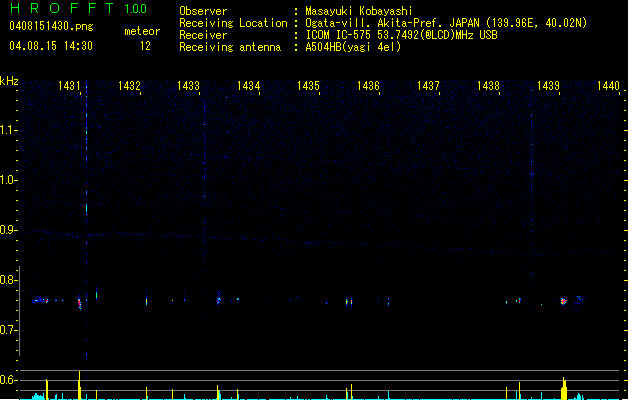
Task: Click the 1435 time axis label
Action: pos(308,86)
